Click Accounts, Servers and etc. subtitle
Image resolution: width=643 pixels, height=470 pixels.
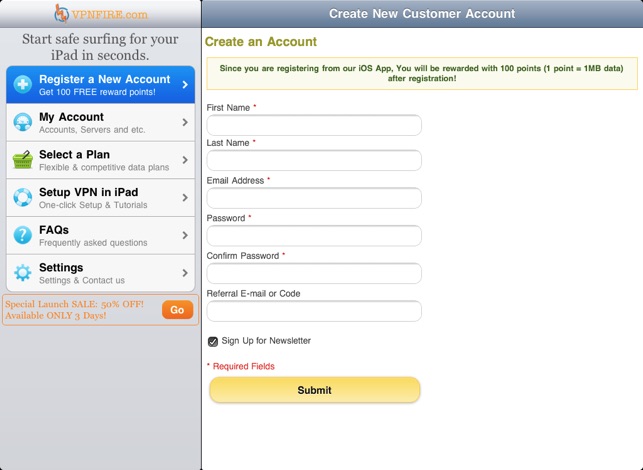click(x=92, y=130)
